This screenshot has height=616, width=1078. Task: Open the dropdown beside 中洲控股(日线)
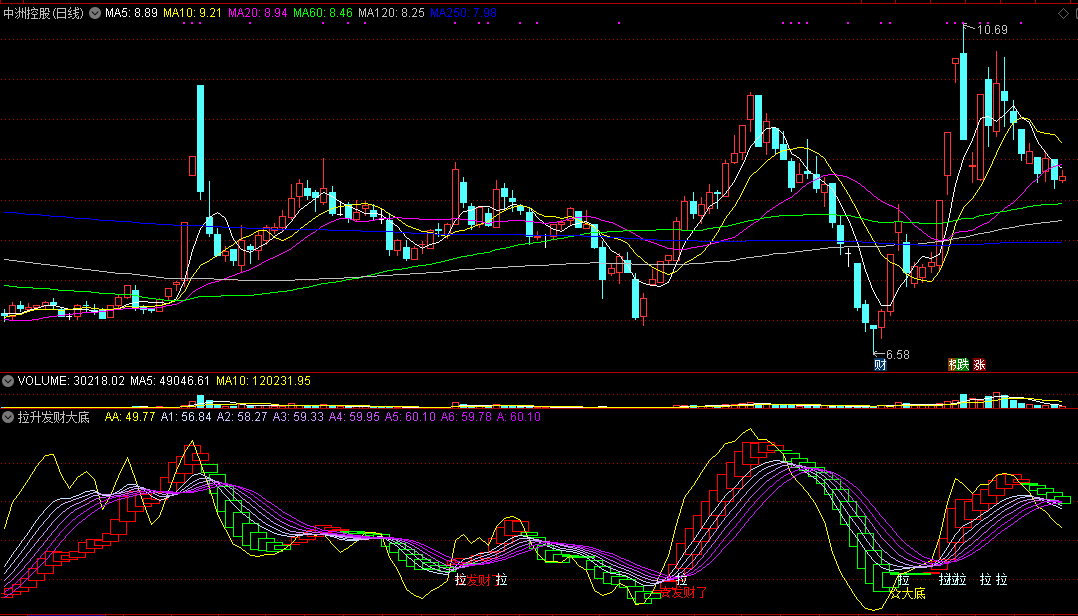click(95, 13)
